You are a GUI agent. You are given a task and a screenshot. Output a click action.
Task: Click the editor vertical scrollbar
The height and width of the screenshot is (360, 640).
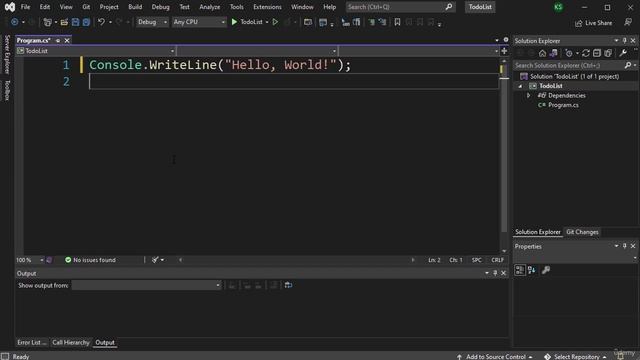tap(504, 155)
